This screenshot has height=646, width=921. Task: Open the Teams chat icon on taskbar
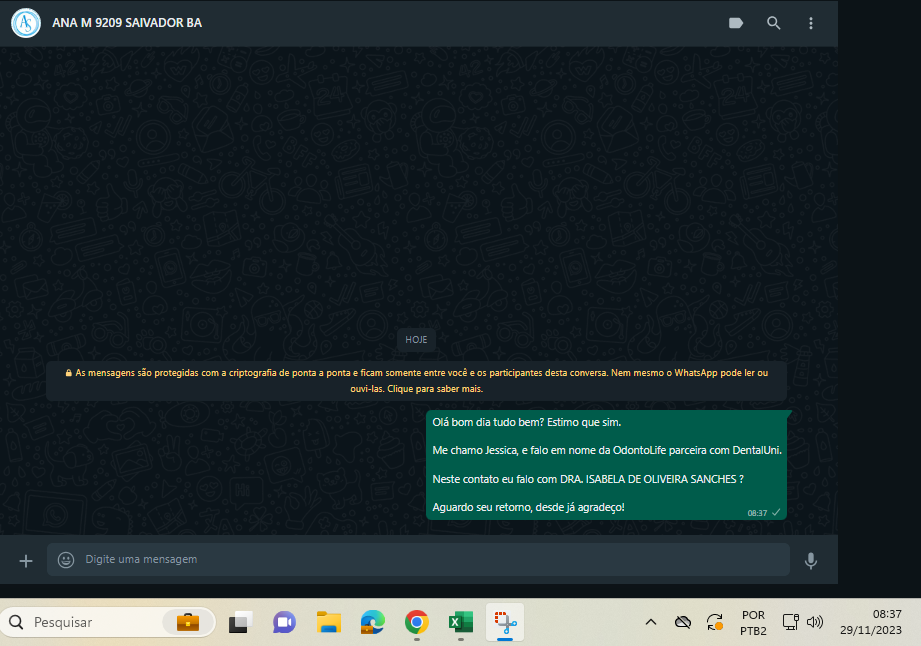pos(284,622)
